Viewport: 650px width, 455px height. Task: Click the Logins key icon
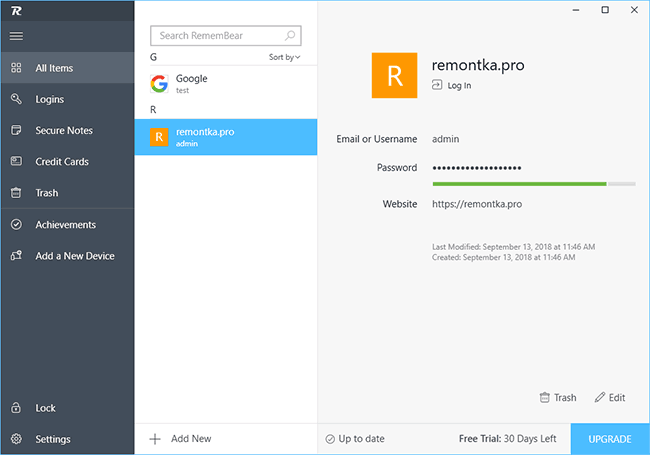tap(16, 99)
